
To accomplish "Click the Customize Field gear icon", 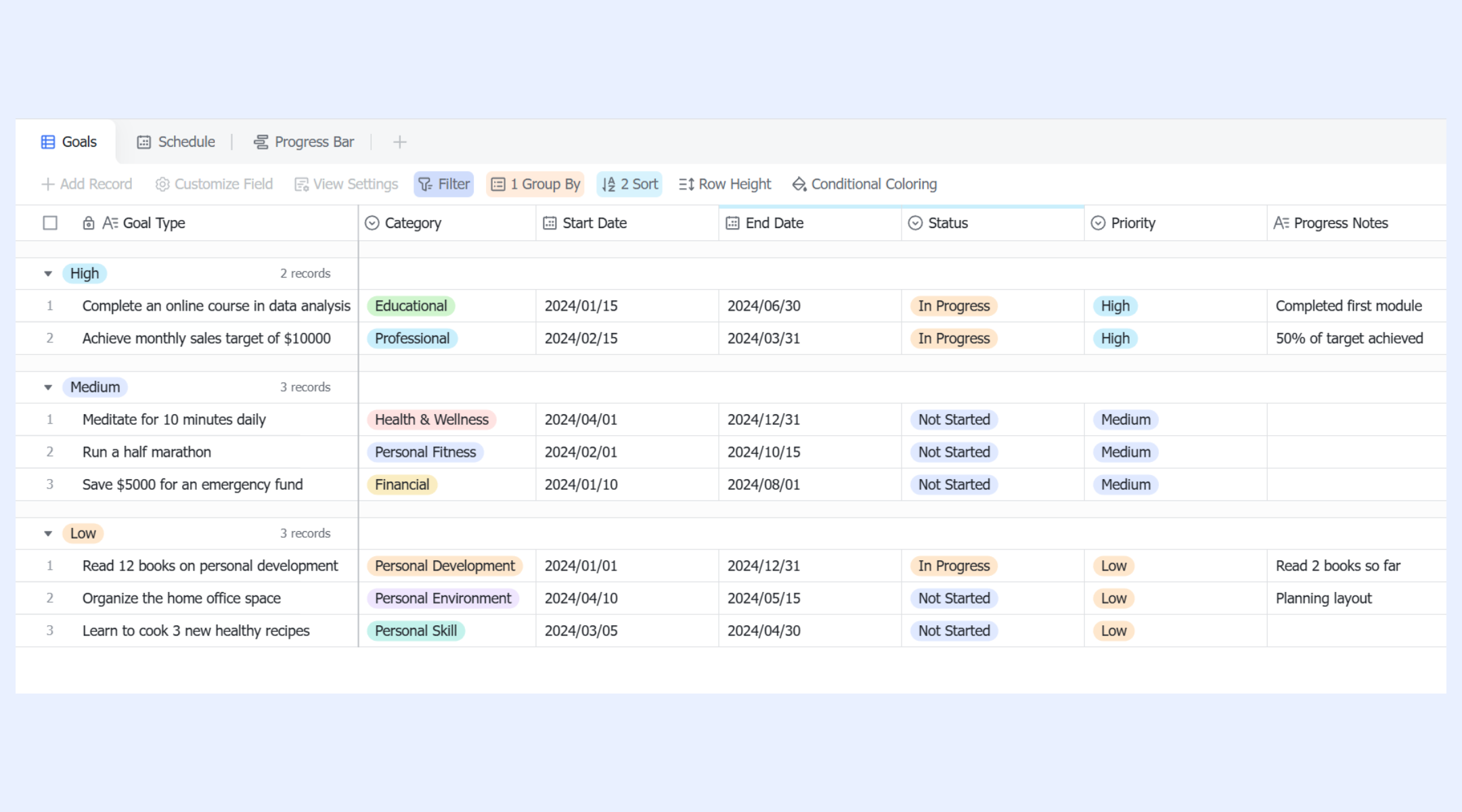I will coord(162,184).
